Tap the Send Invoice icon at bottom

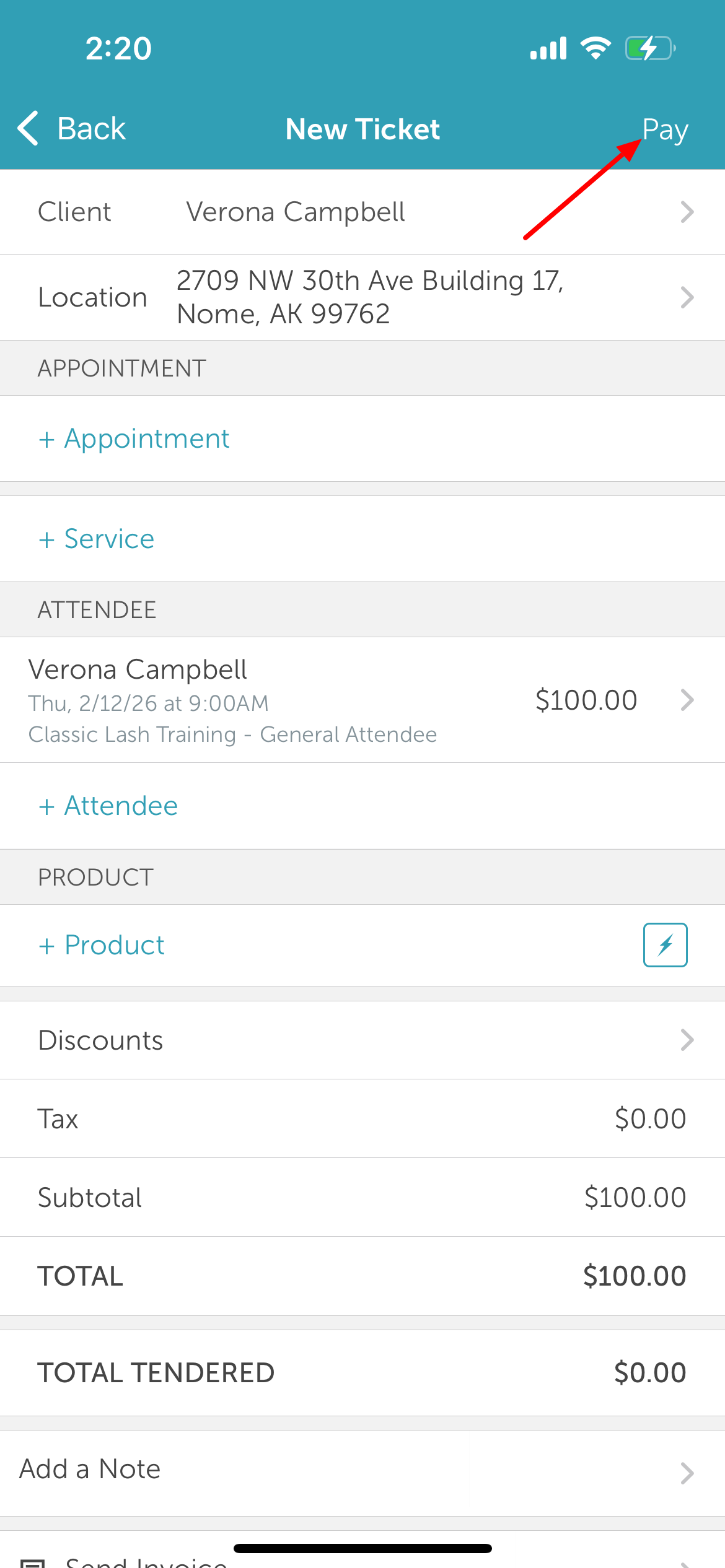click(x=32, y=1562)
